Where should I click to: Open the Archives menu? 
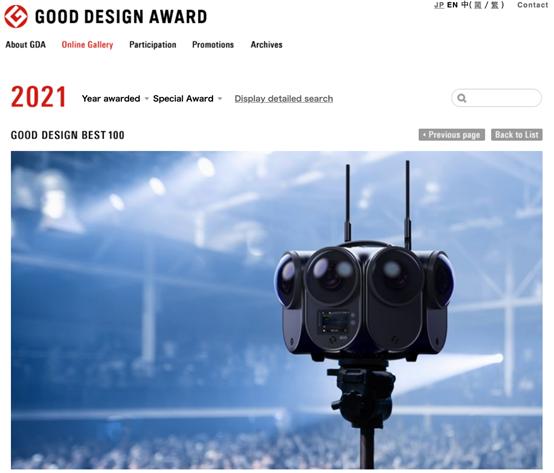266,45
